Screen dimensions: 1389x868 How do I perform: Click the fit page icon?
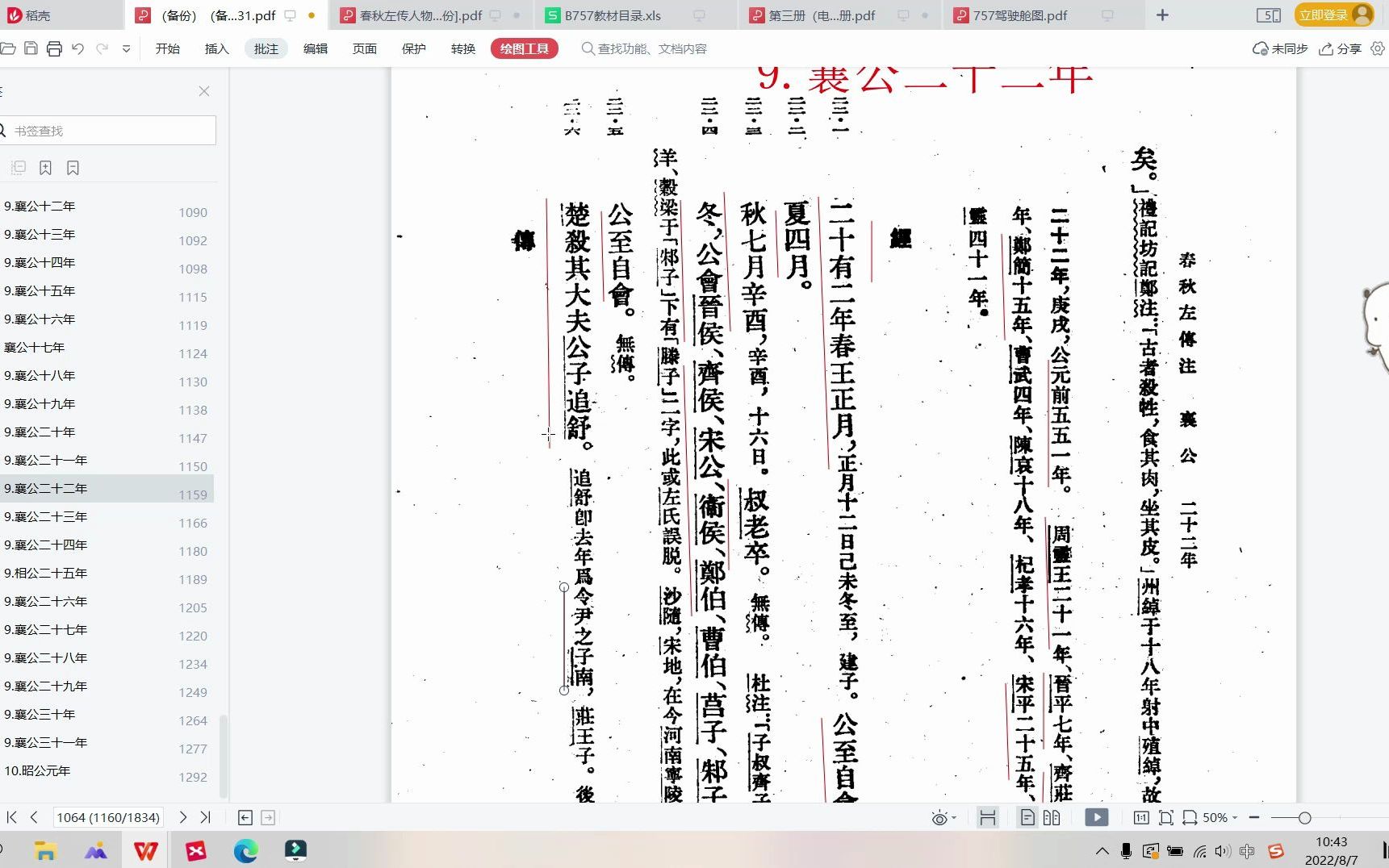click(1165, 817)
